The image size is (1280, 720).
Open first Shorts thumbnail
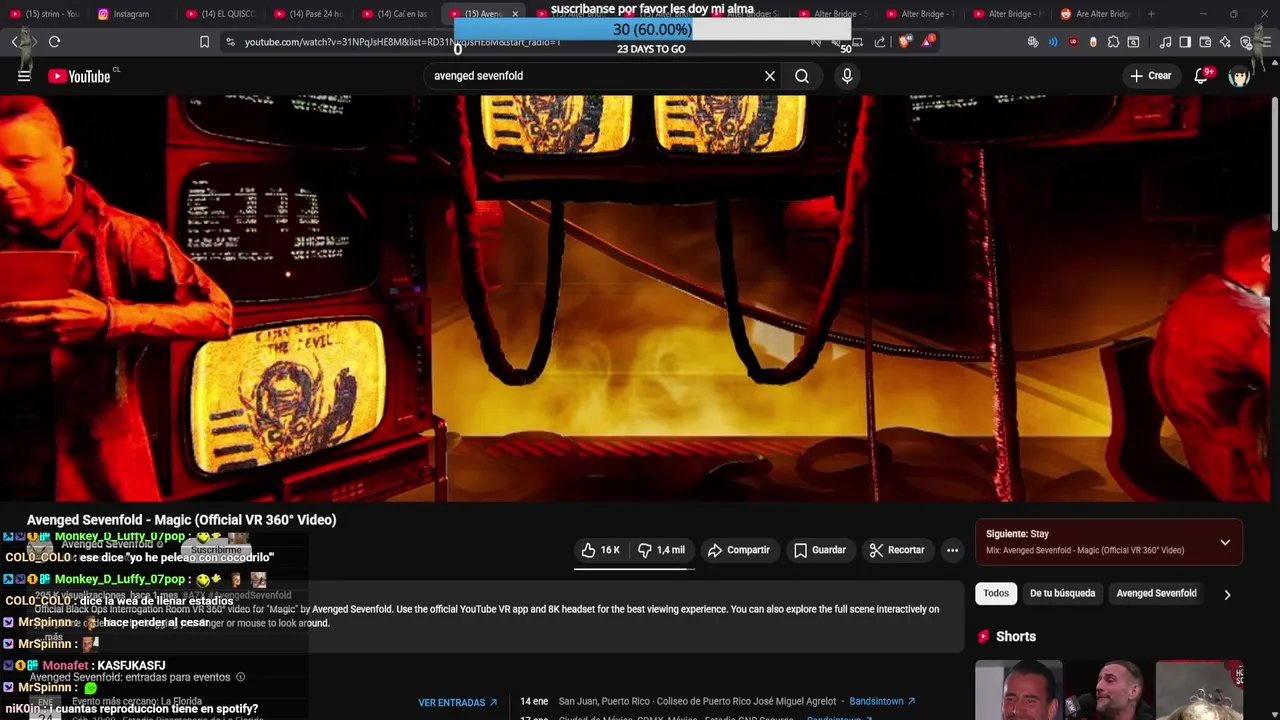pos(1018,690)
